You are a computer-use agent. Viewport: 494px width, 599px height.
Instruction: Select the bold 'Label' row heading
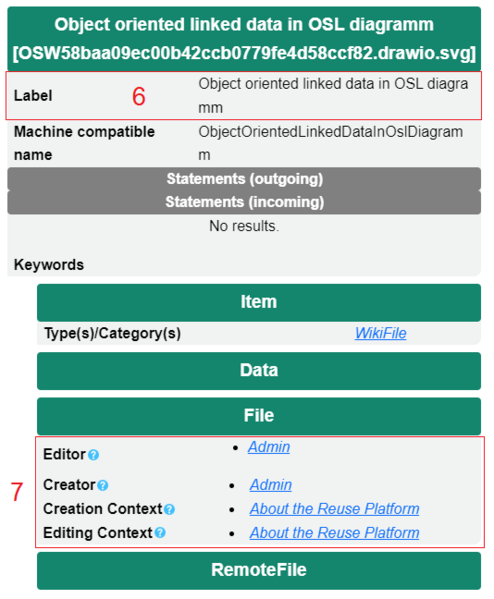(33, 96)
